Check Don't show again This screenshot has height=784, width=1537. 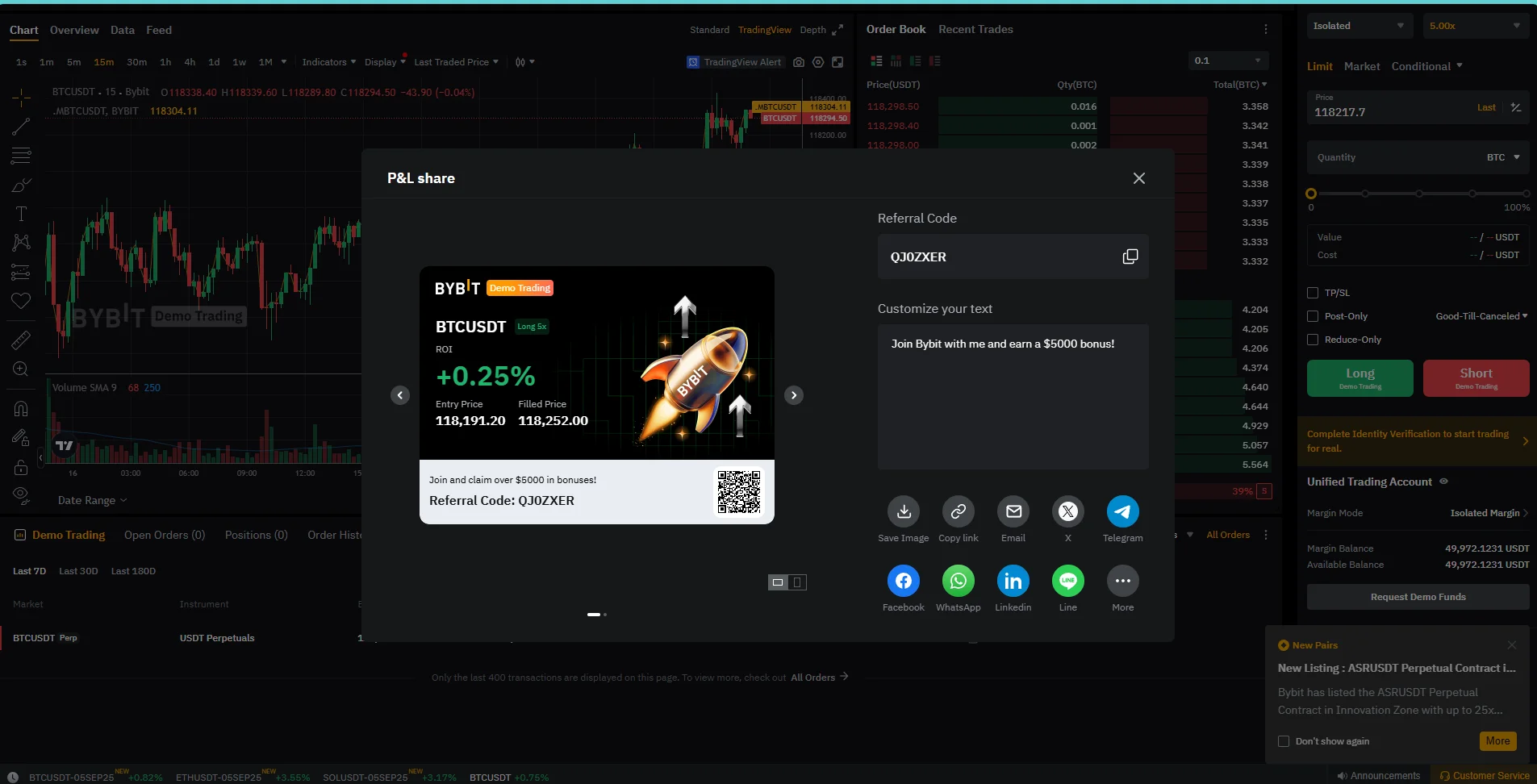(x=1284, y=741)
